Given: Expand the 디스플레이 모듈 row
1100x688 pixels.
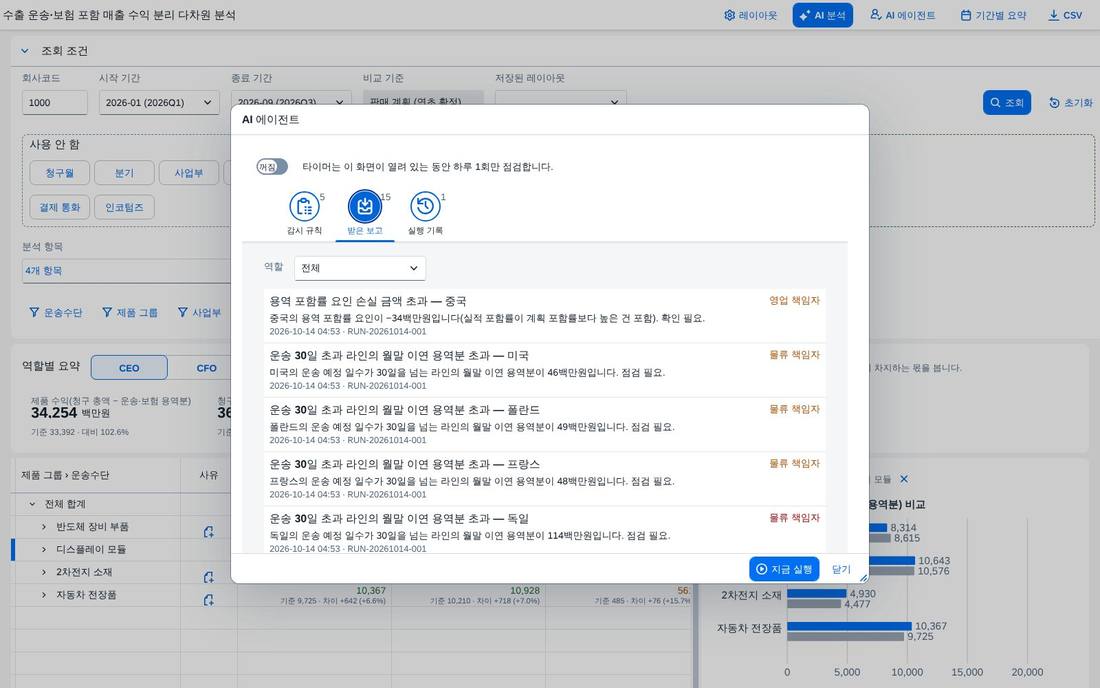Looking at the screenshot, I should click(43, 549).
